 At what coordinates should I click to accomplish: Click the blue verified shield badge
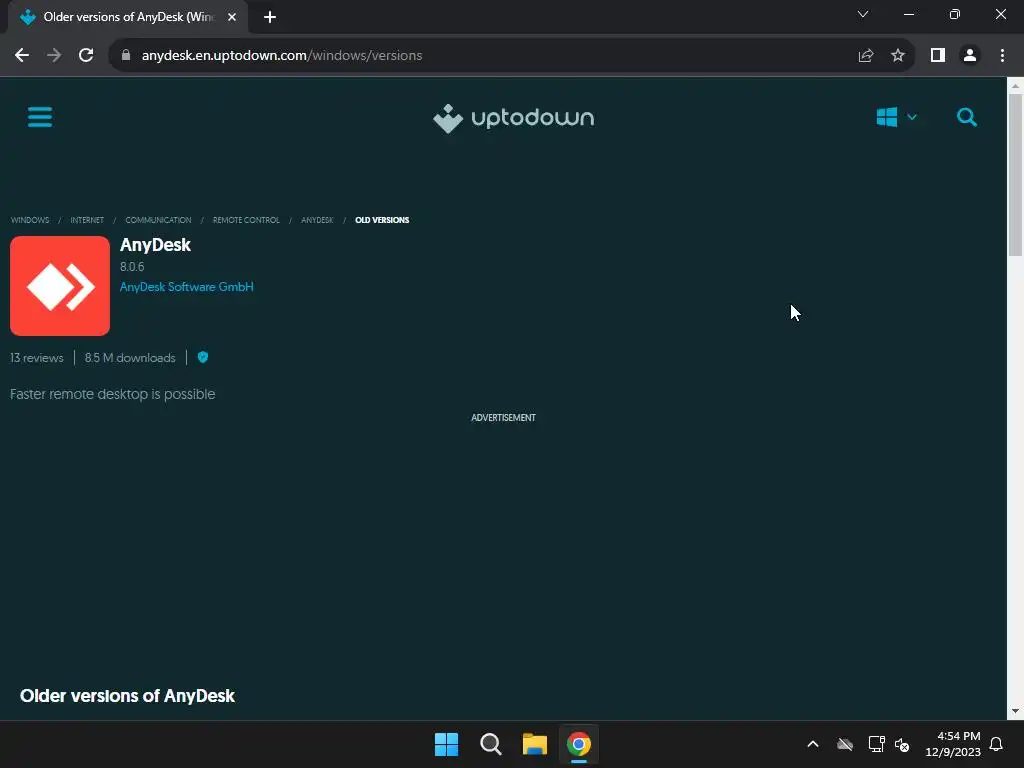[x=202, y=357]
